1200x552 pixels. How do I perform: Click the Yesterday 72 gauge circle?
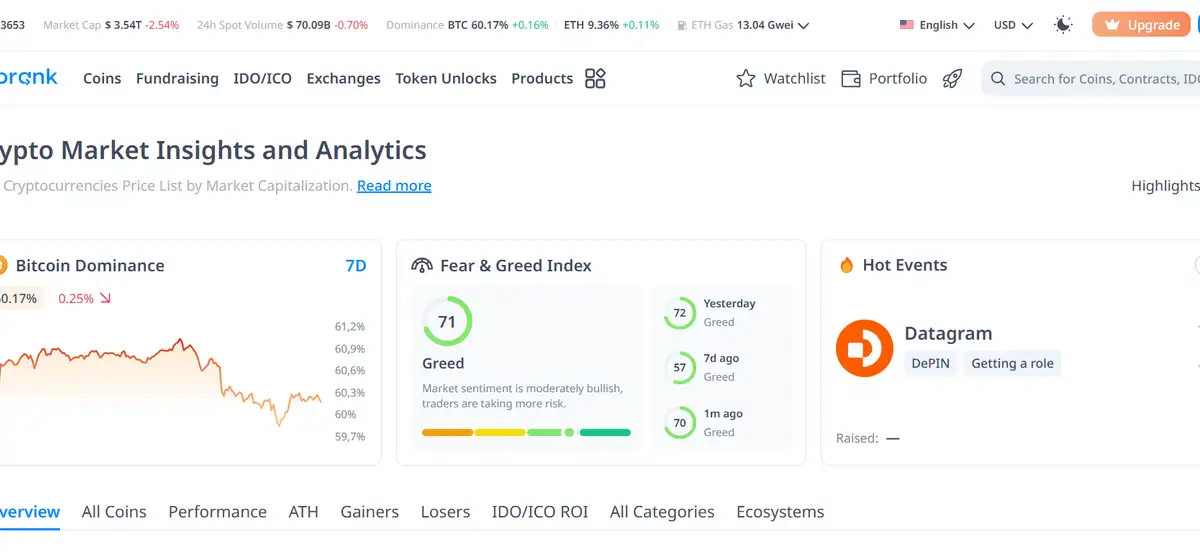(x=680, y=313)
